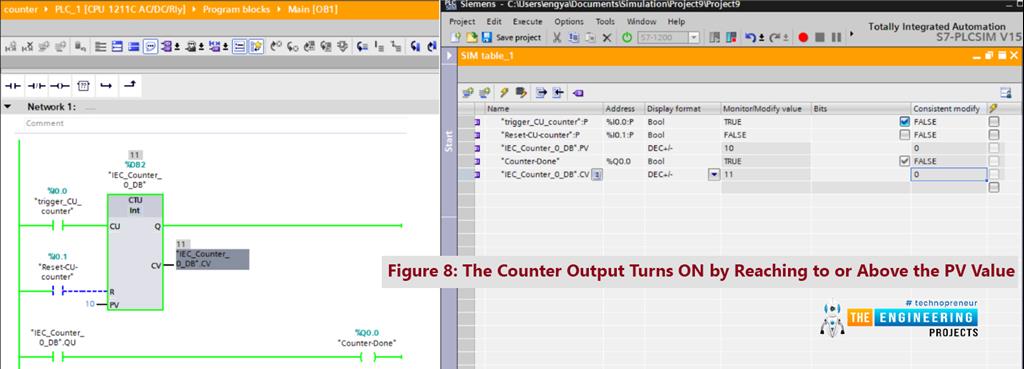Insert a normally open contact

tap(13, 86)
